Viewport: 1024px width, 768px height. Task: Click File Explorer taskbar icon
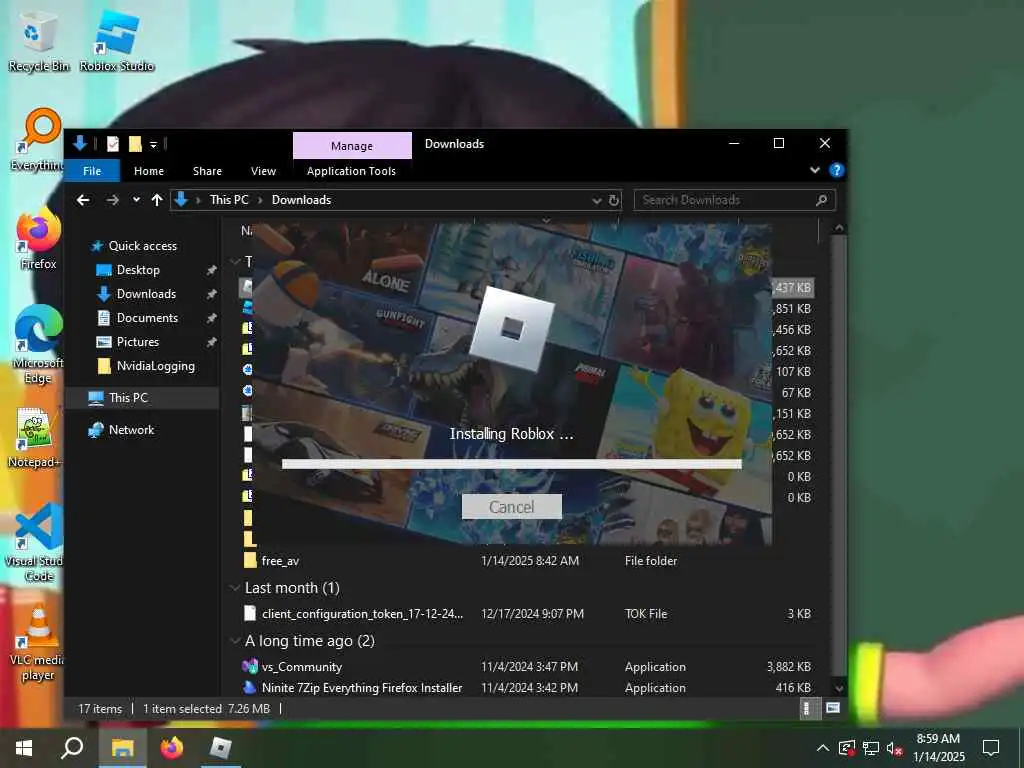tap(122, 747)
